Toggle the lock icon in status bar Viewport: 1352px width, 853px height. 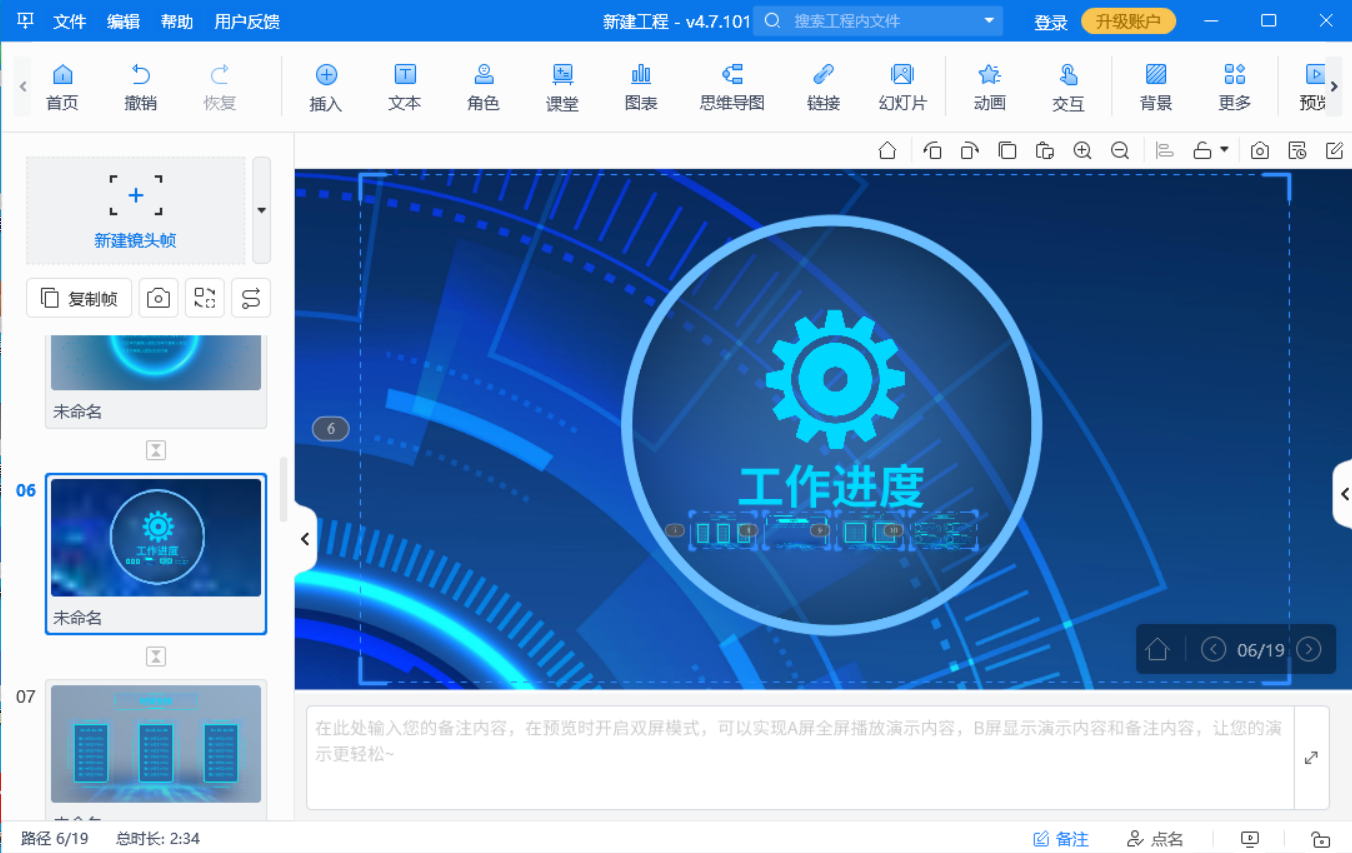coord(1320,839)
